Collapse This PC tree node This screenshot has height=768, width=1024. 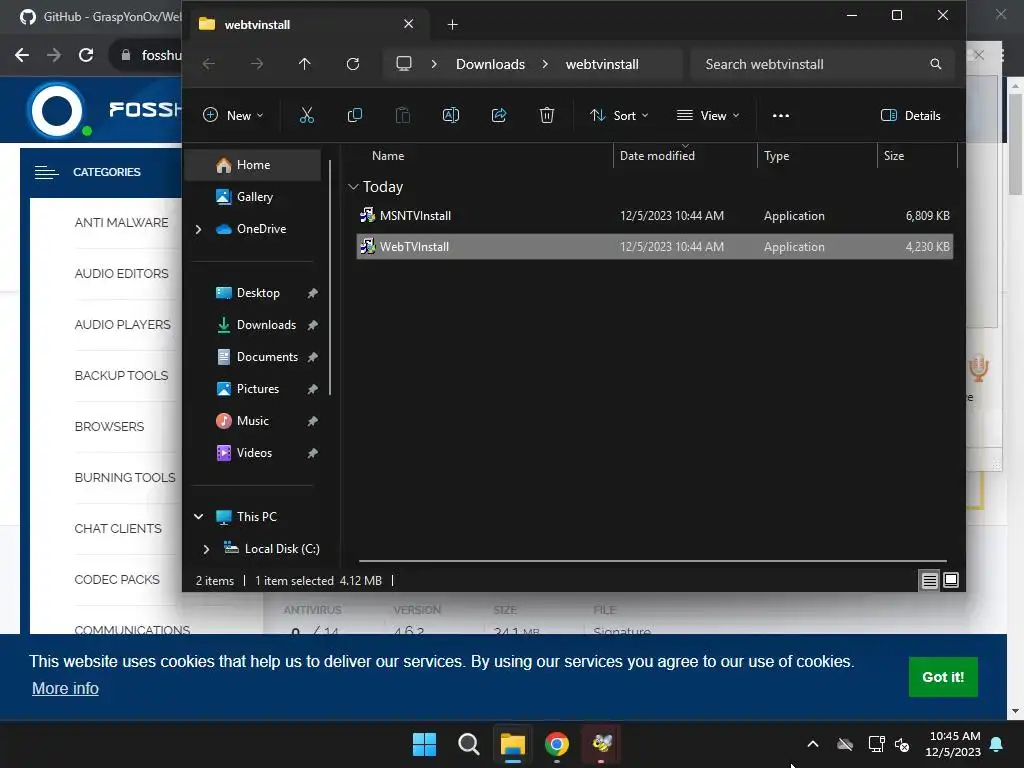pyautogui.click(x=199, y=517)
